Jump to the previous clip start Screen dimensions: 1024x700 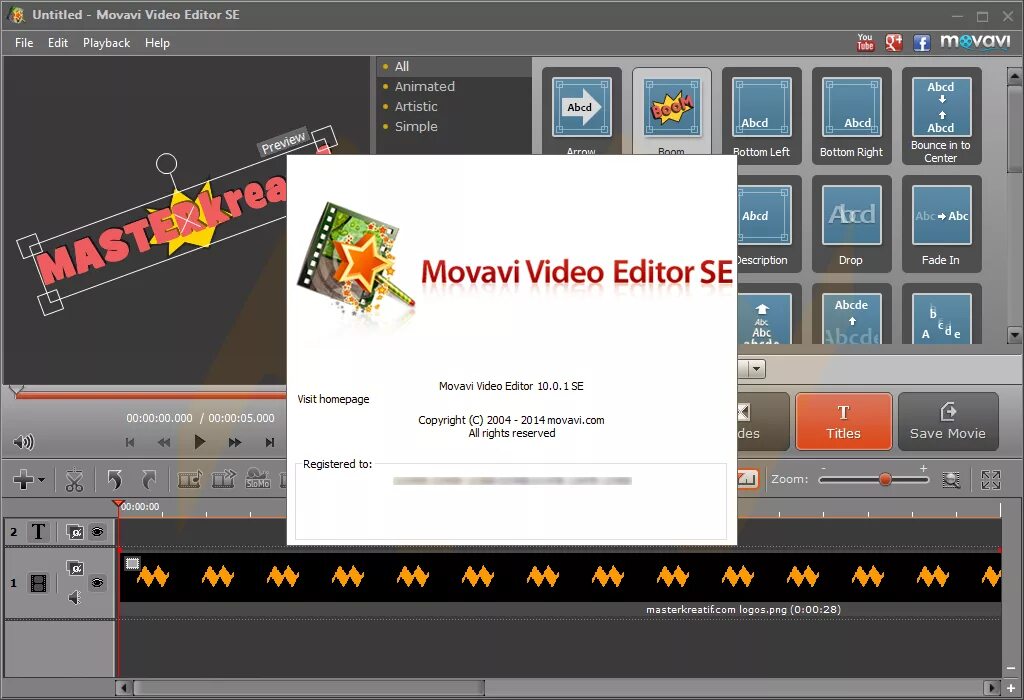coord(130,442)
